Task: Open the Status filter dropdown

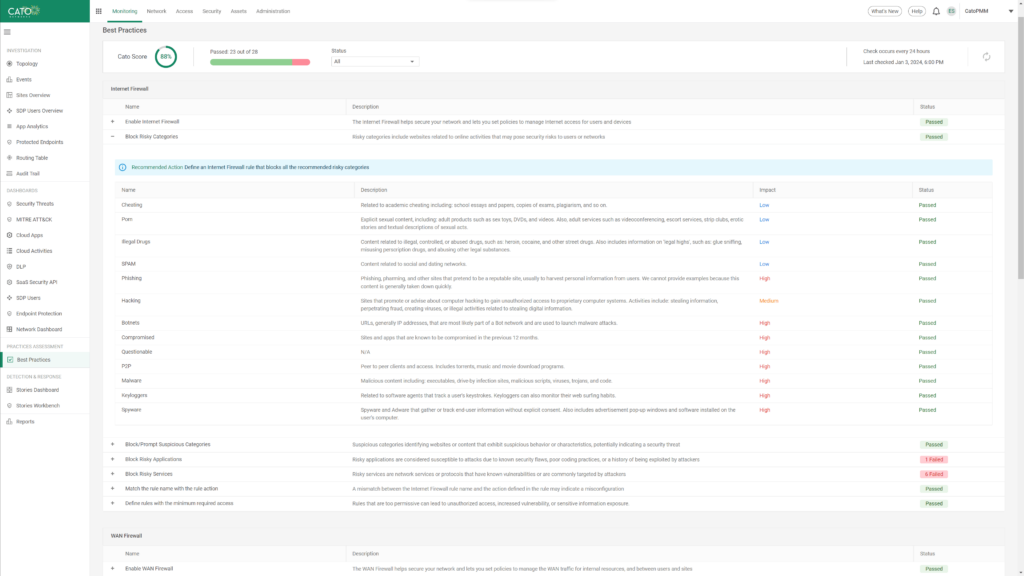Action: pyautogui.click(x=375, y=60)
